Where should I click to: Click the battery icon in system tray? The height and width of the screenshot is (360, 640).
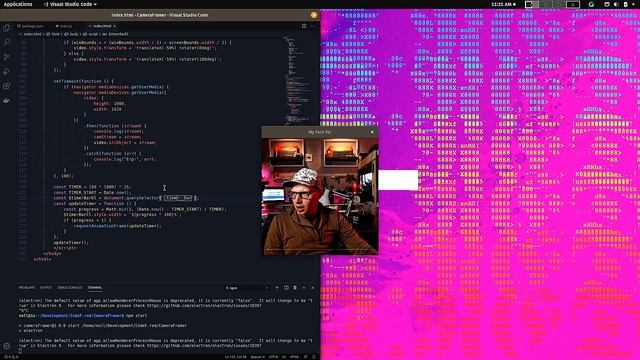click(625, 4)
